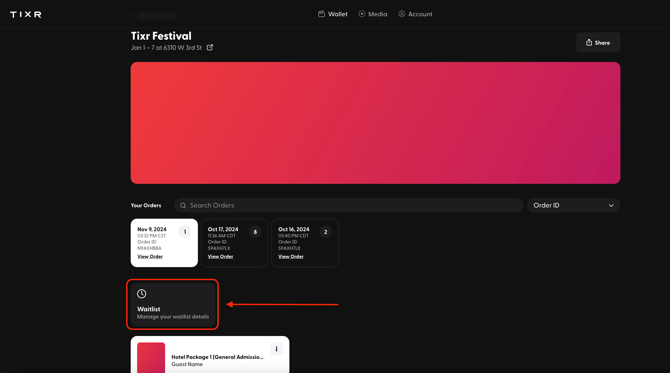Click the TIXR logo

tap(26, 15)
